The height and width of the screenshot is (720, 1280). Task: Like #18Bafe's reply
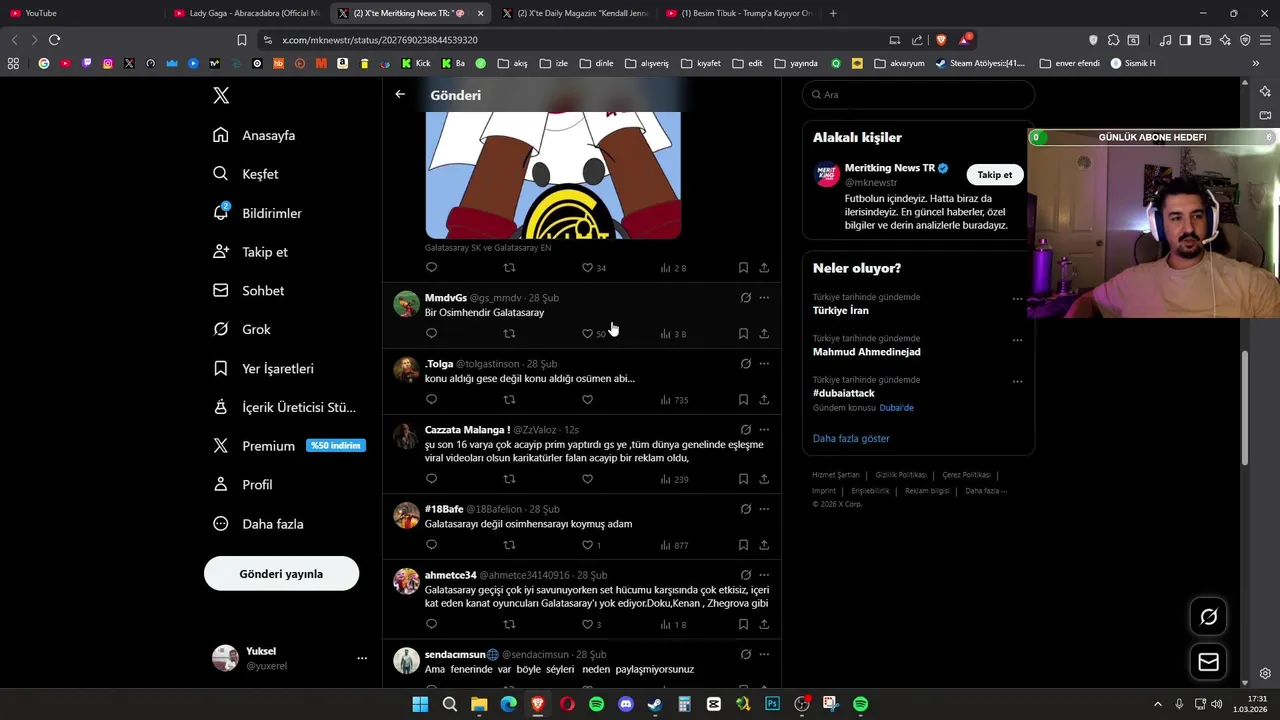[x=588, y=545]
